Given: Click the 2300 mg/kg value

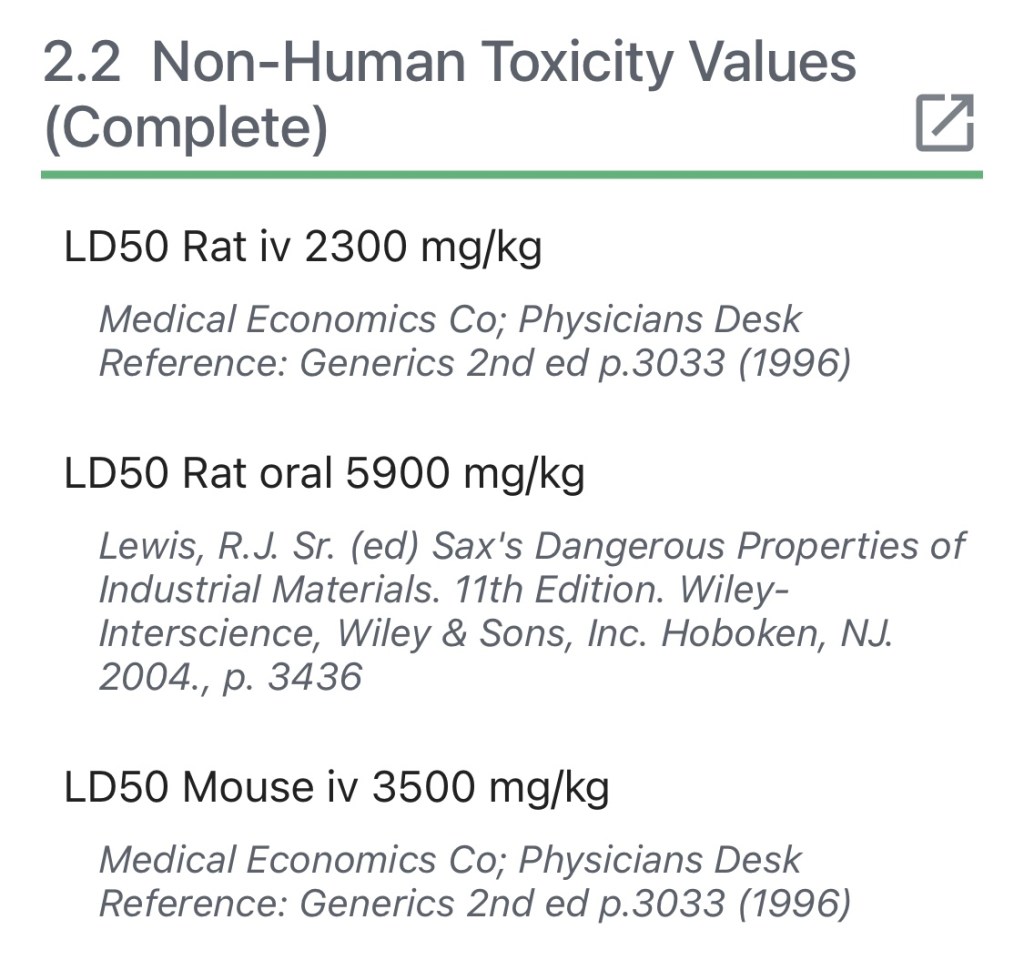Looking at the screenshot, I should click(x=423, y=247).
